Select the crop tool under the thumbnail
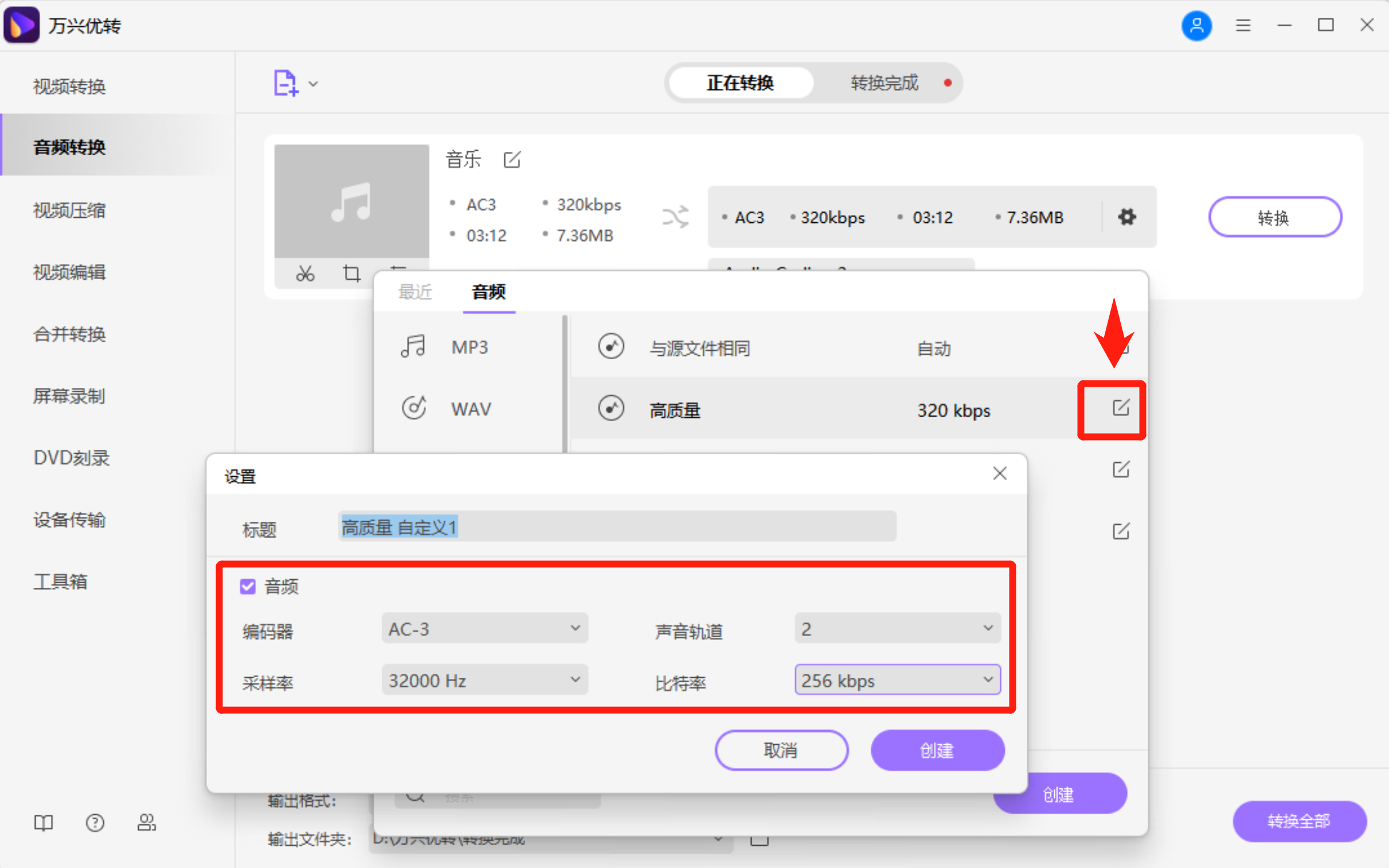This screenshot has height=868, width=1389. tap(351, 273)
